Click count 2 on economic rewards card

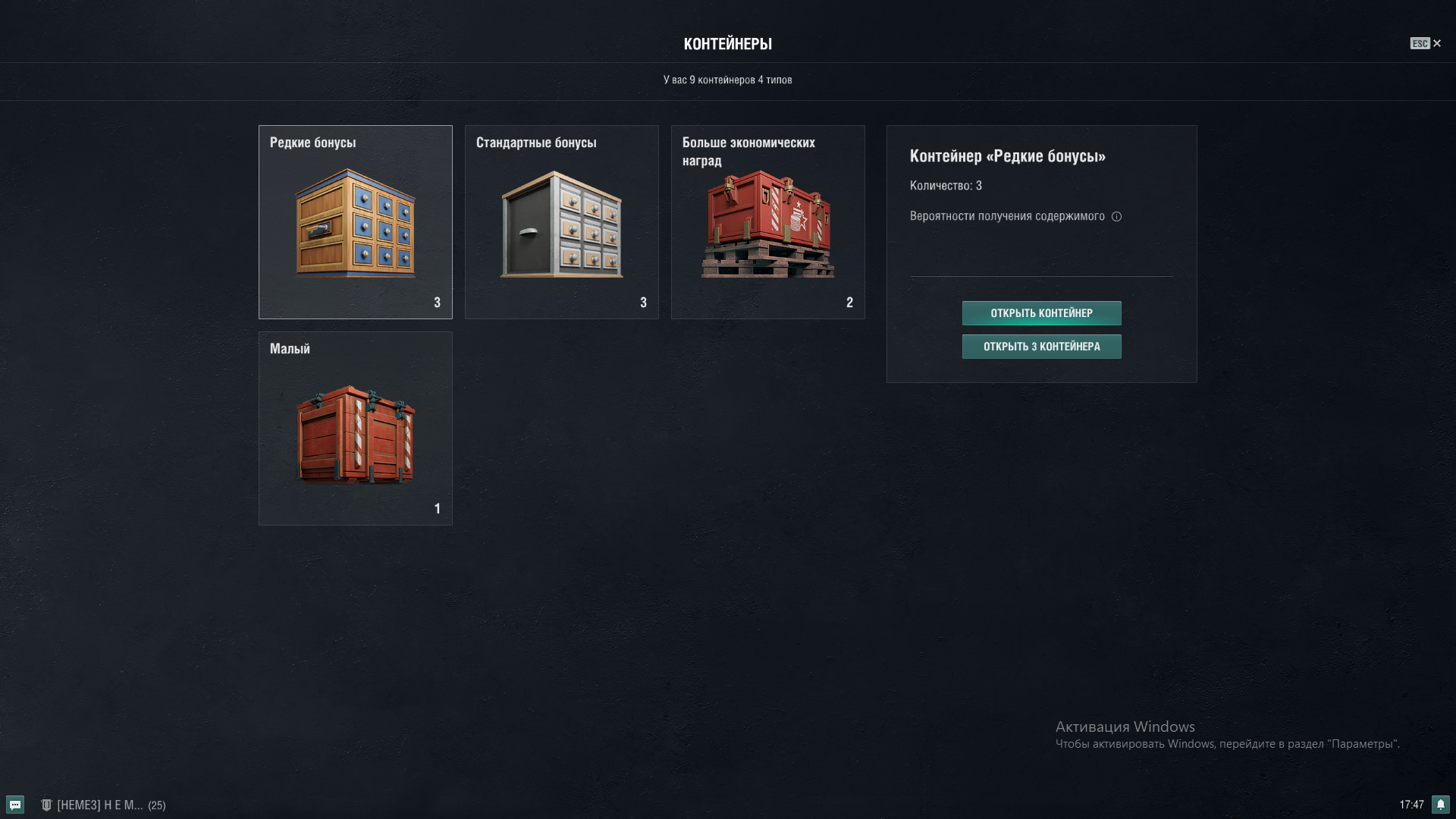click(849, 303)
